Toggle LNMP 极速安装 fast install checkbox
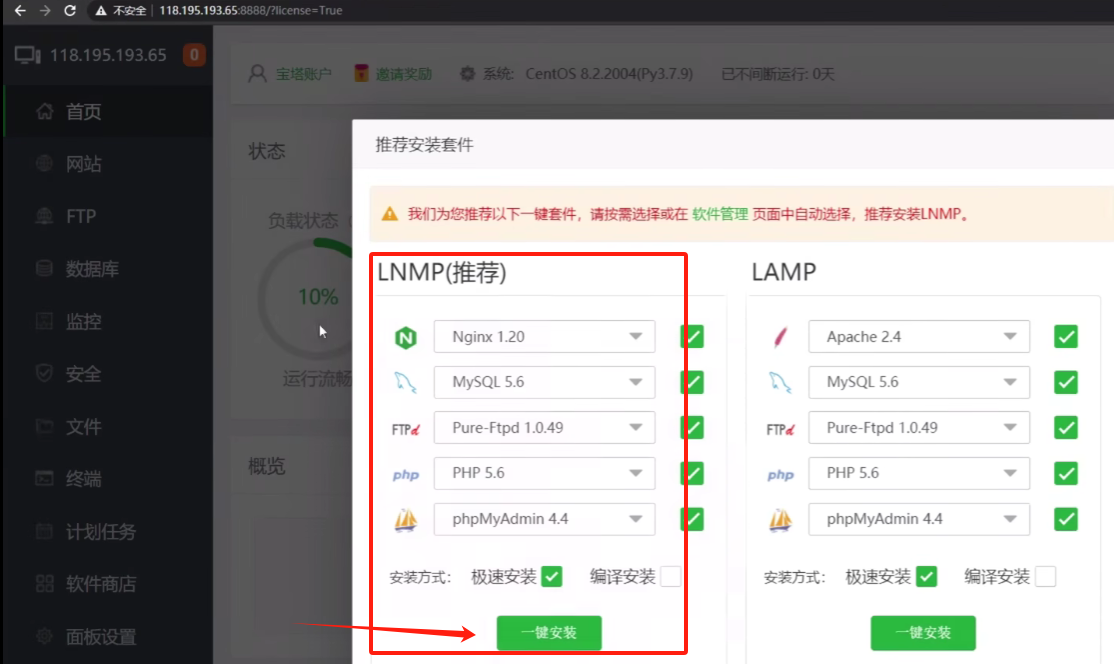 click(x=551, y=576)
